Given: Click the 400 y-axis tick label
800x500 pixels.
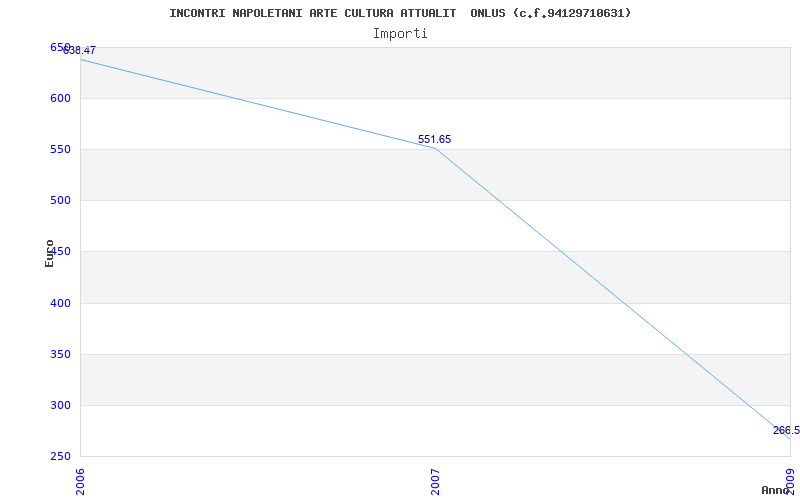Looking at the screenshot, I should pyautogui.click(x=60, y=303).
